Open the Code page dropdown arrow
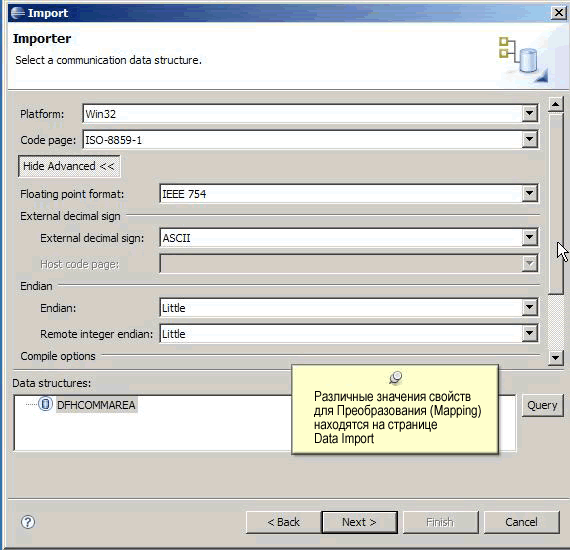Screen dimensions: 570x550 tap(530, 139)
